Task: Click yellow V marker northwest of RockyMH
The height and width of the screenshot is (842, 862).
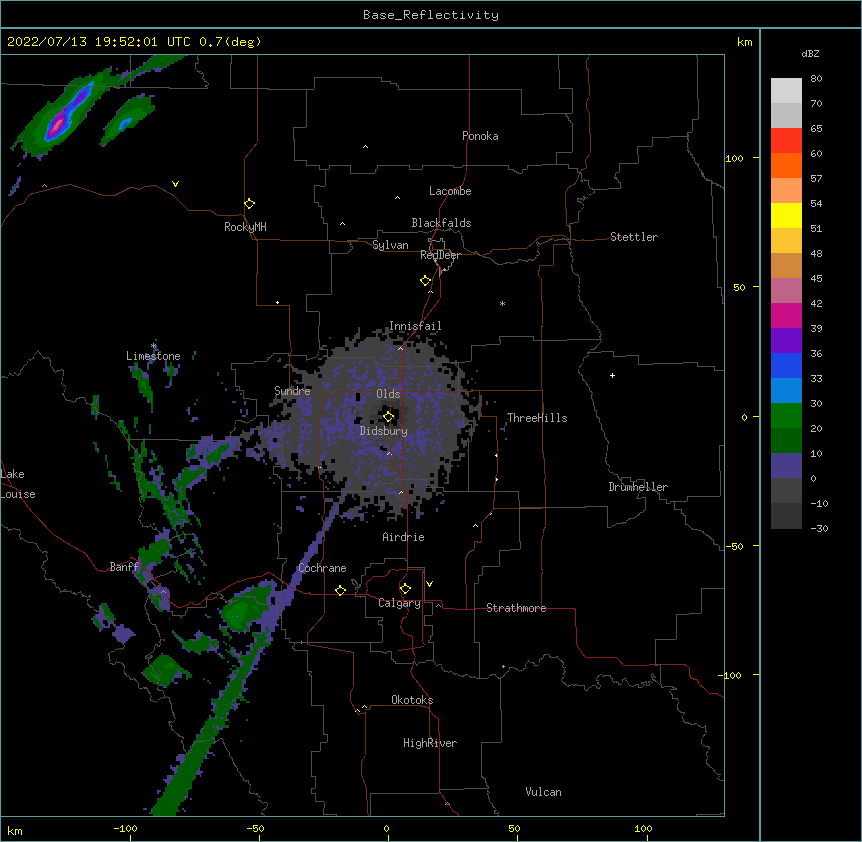Action: 175,184
